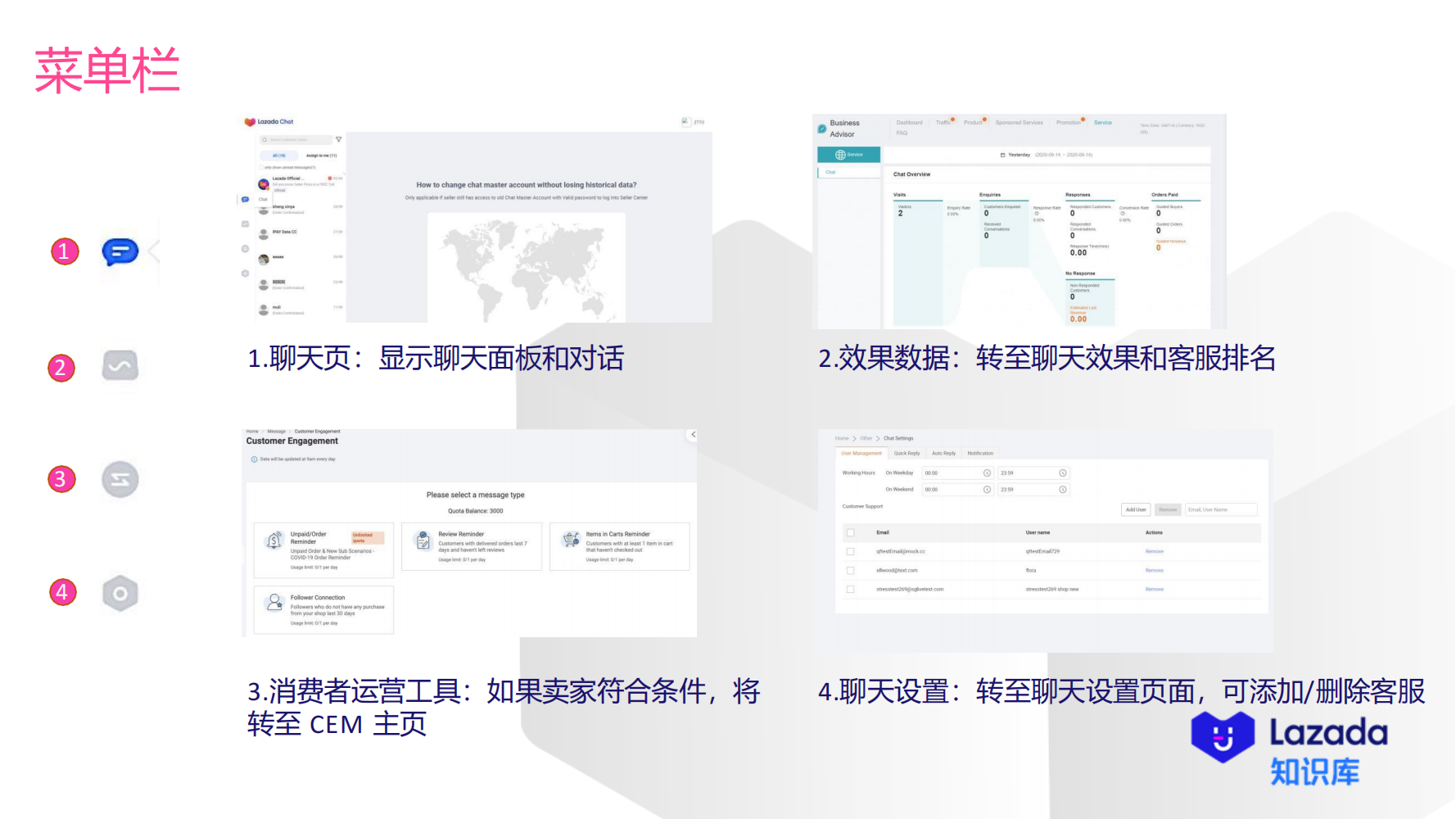The image size is (1456, 819).
Task: Click the weekend end time clock icon
Action: click(x=1063, y=490)
